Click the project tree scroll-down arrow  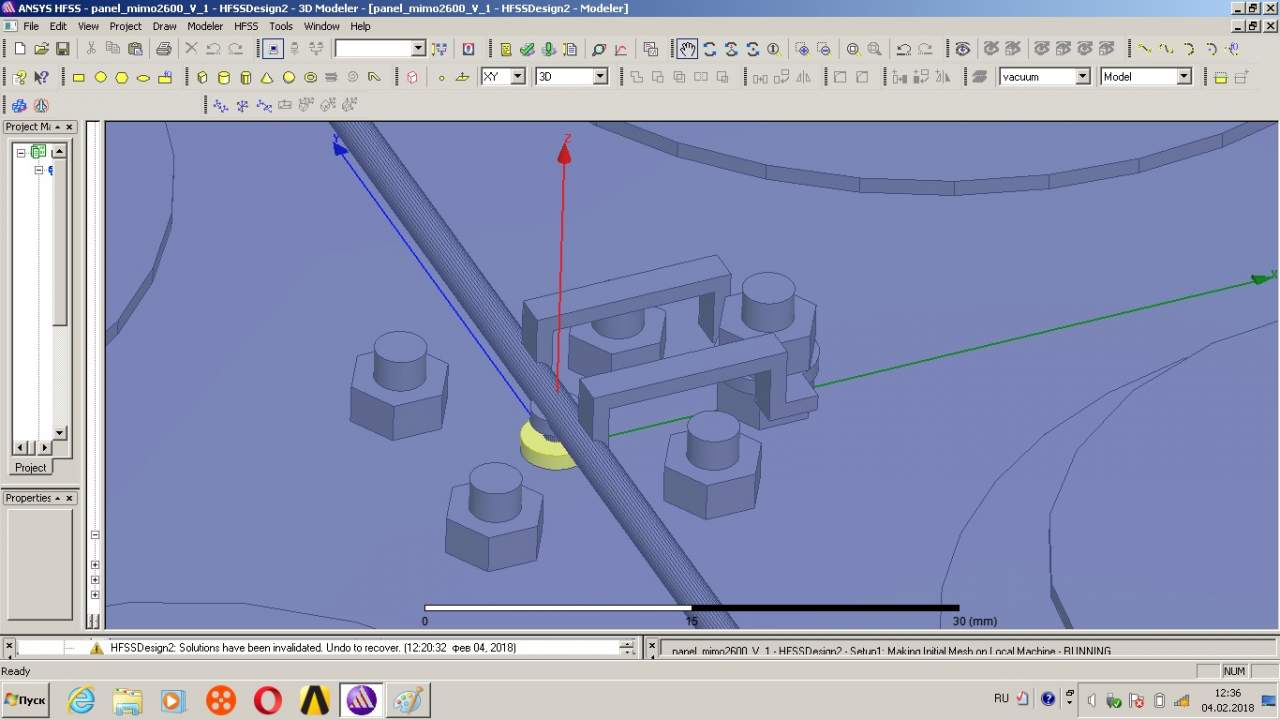59,433
